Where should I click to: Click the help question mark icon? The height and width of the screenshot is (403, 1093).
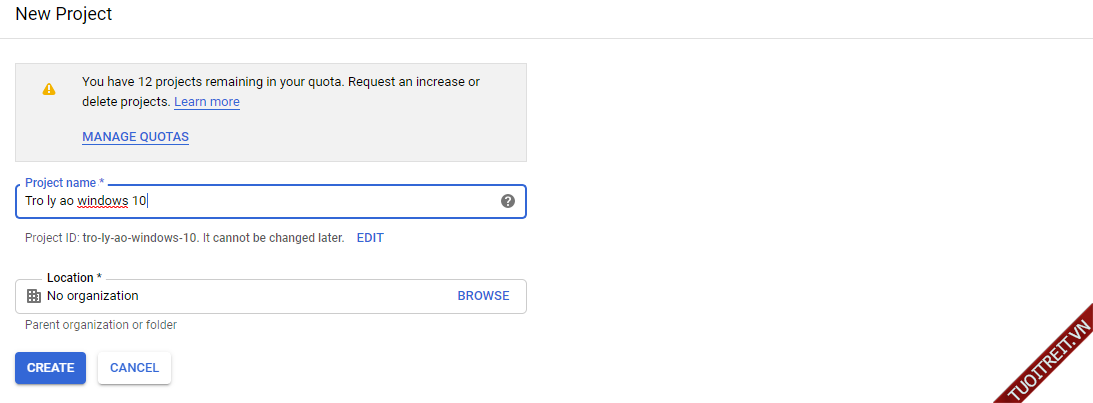pos(508,201)
